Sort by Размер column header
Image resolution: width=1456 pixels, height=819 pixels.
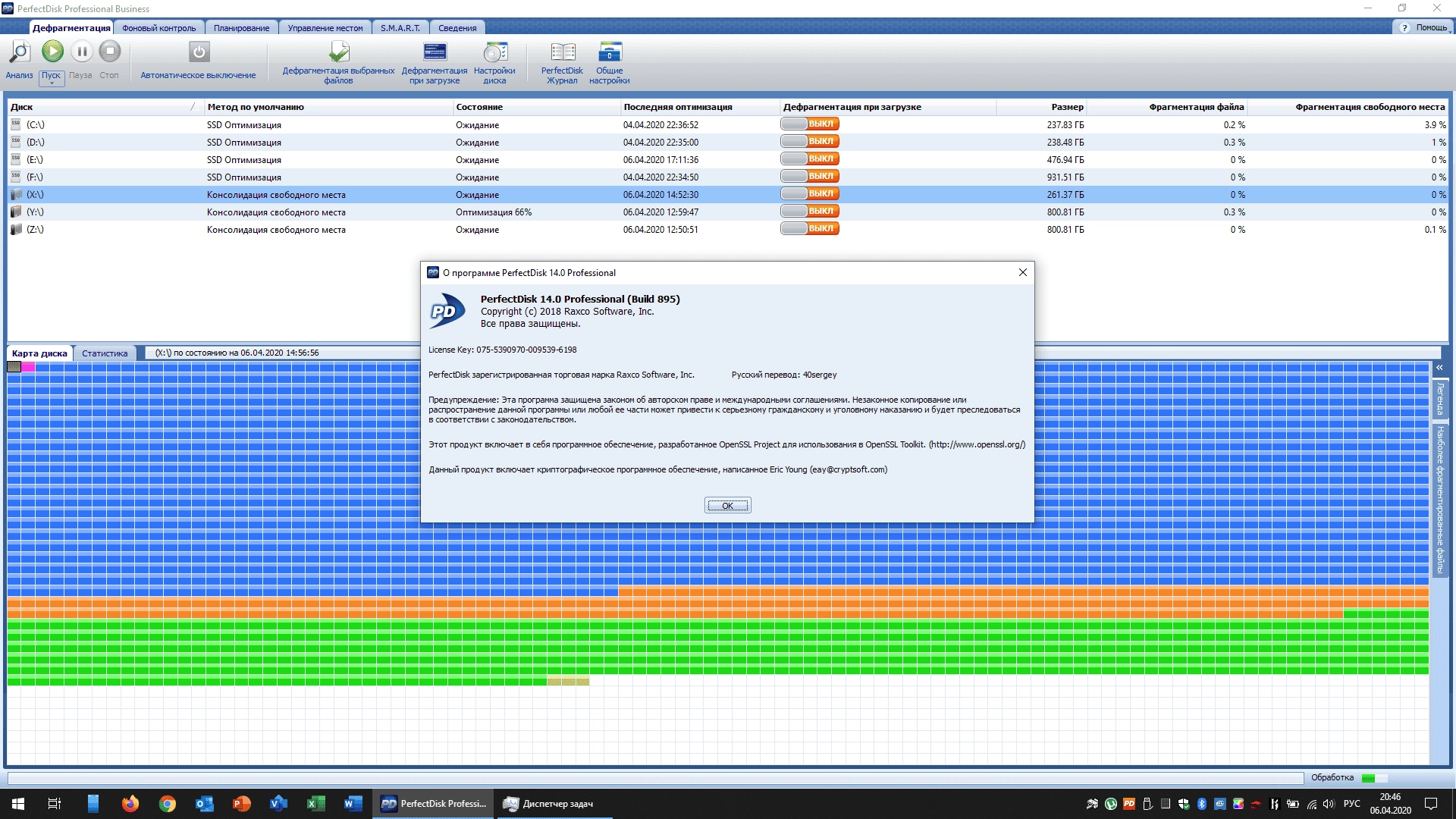coord(1042,107)
